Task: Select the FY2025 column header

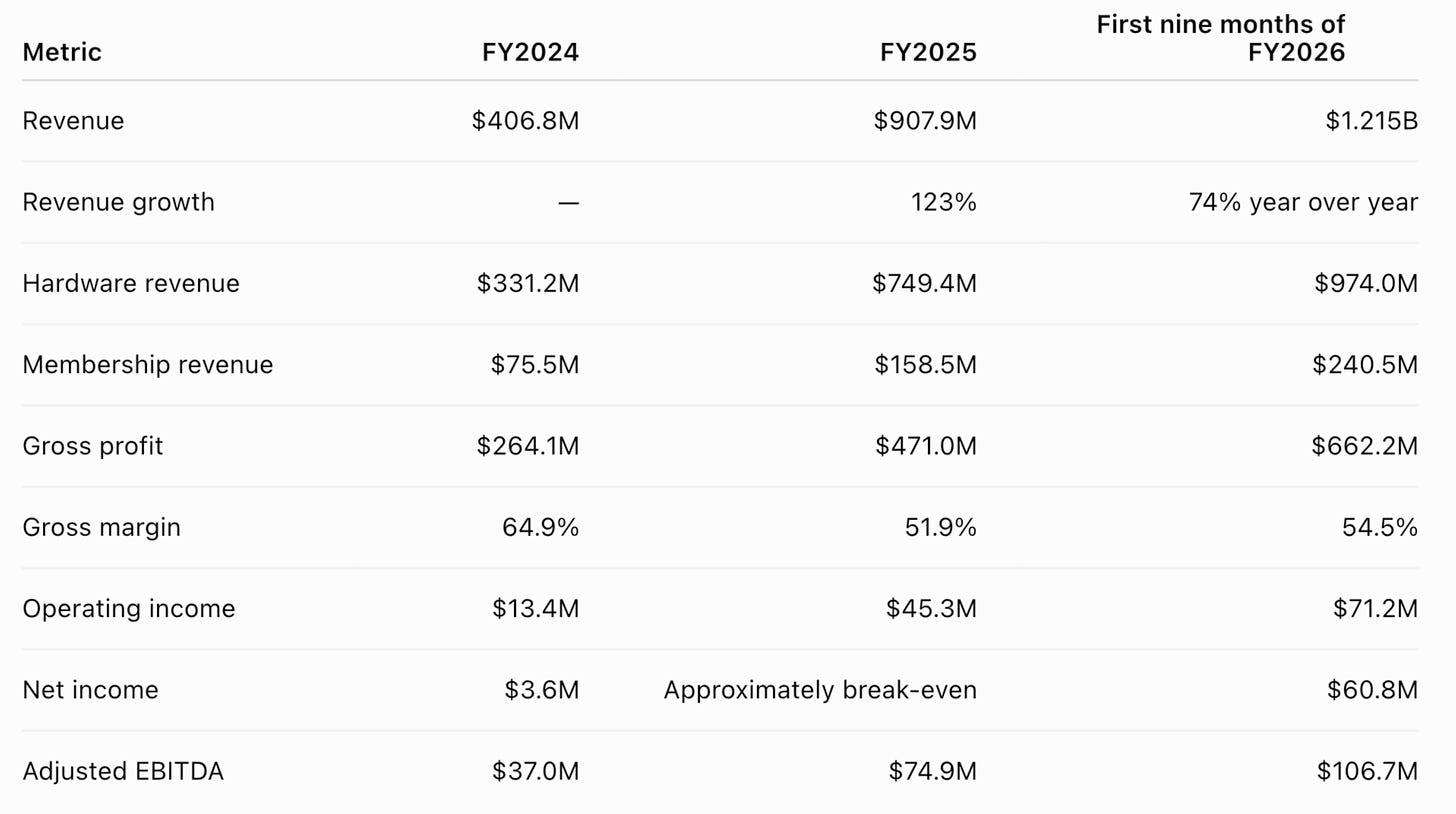Action: point(928,52)
